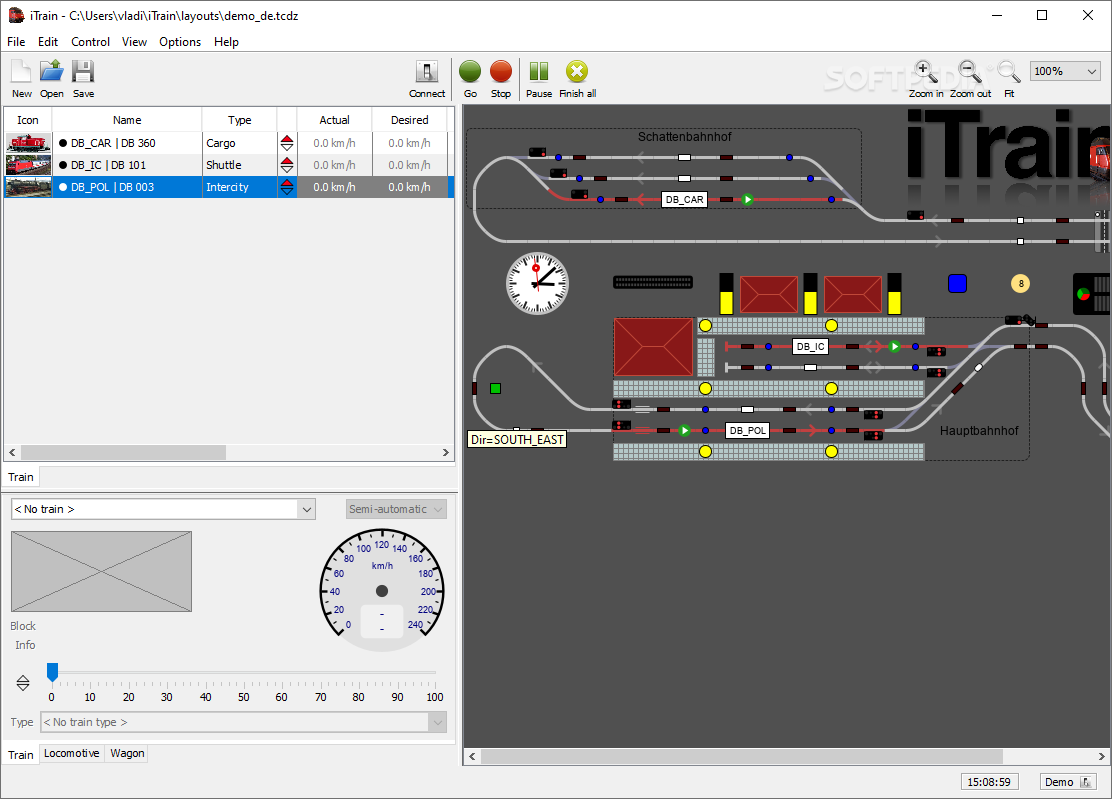
Task: Sort train list by Type column
Action: click(x=240, y=120)
